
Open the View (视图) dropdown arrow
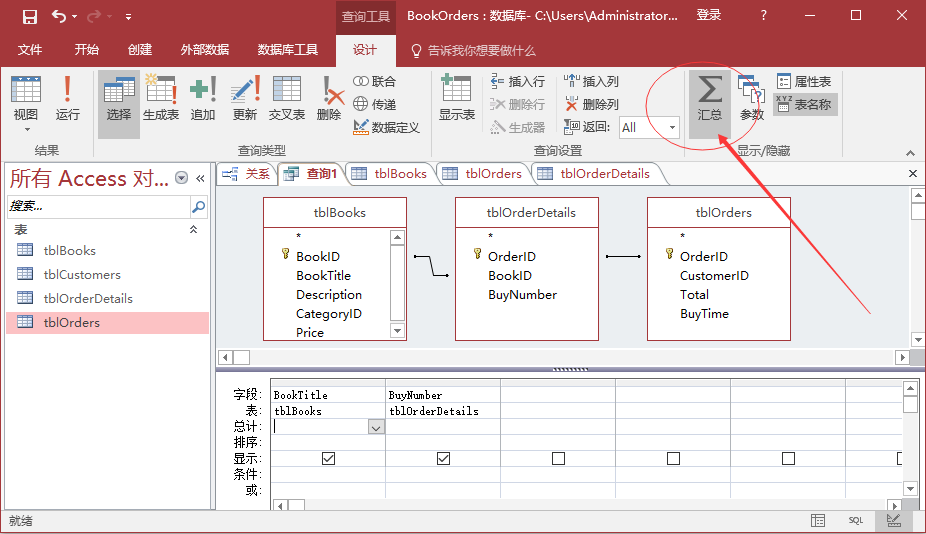(26, 129)
